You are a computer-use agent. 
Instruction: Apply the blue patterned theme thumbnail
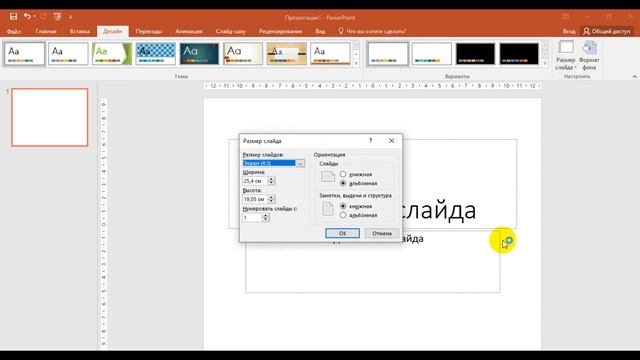(x=156, y=53)
